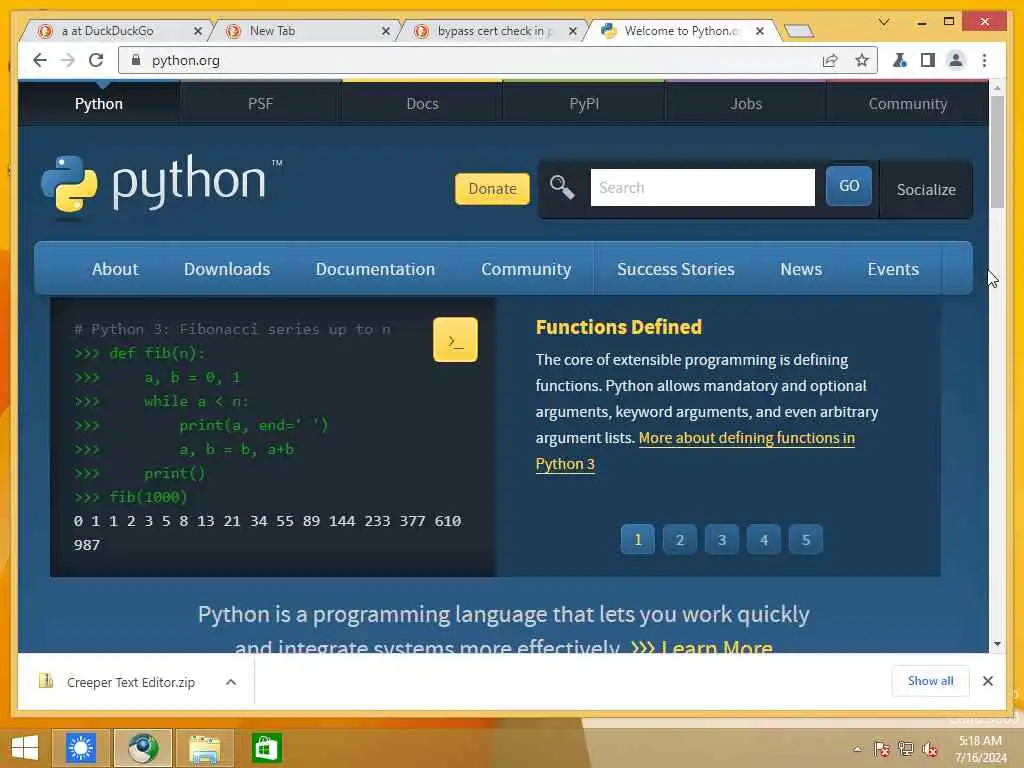Click into the site Search field
The width and height of the screenshot is (1024, 768).
click(703, 187)
